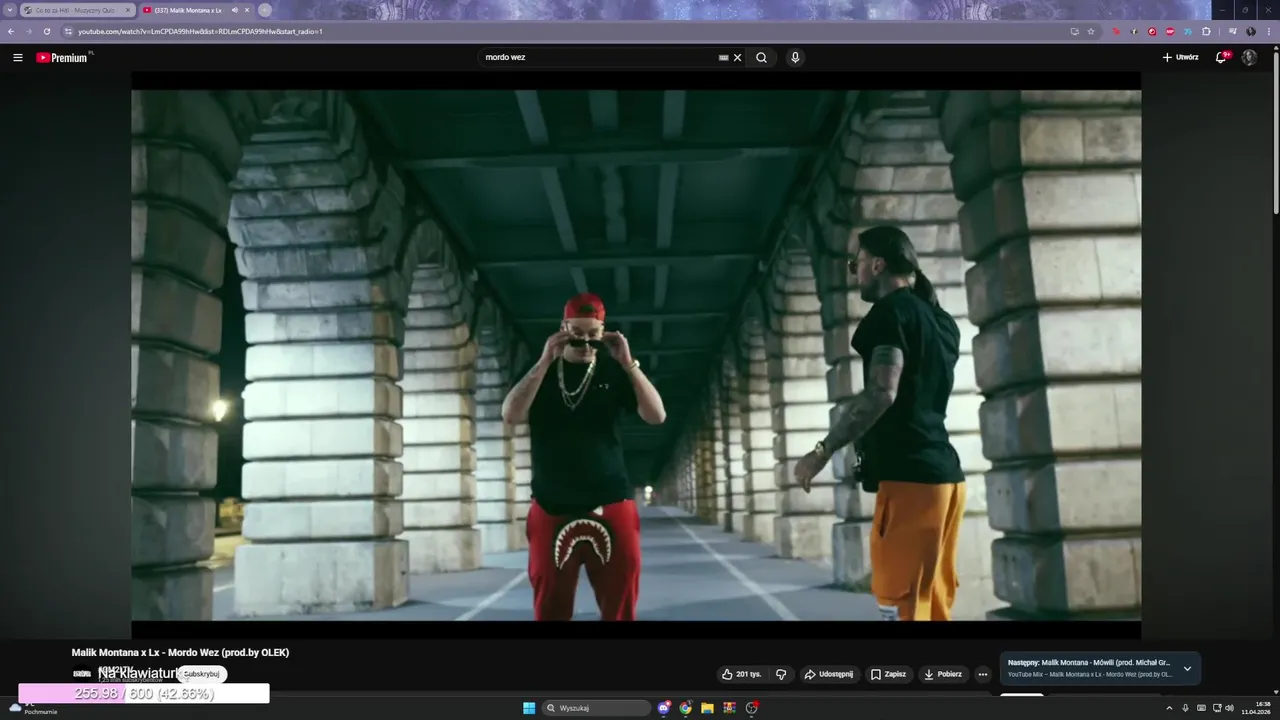
Task: Like the video (201 tys.)
Action: click(x=741, y=674)
